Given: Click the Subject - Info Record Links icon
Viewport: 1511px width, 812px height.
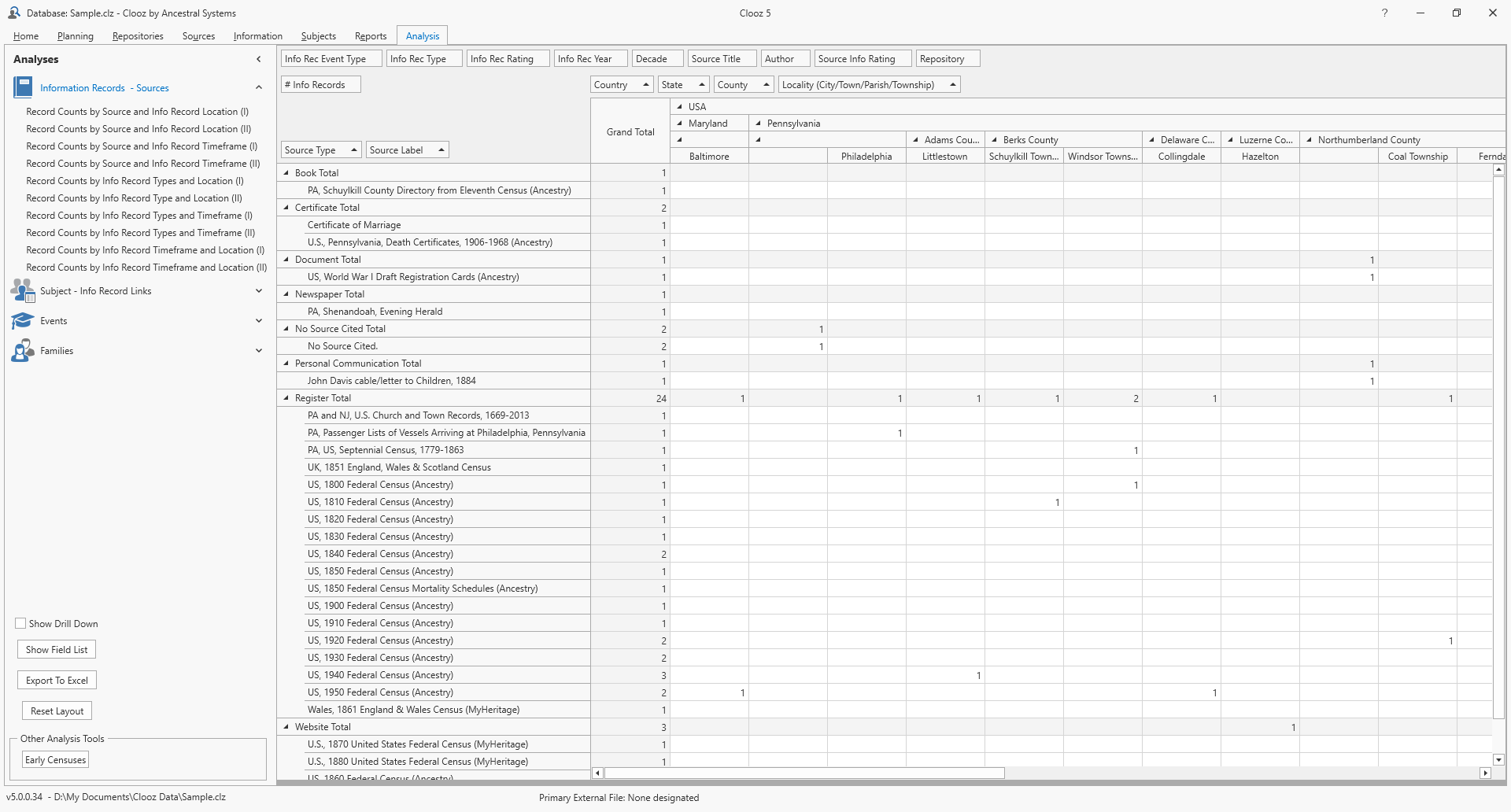Looking at the screenshot, I should click(23, 291).
